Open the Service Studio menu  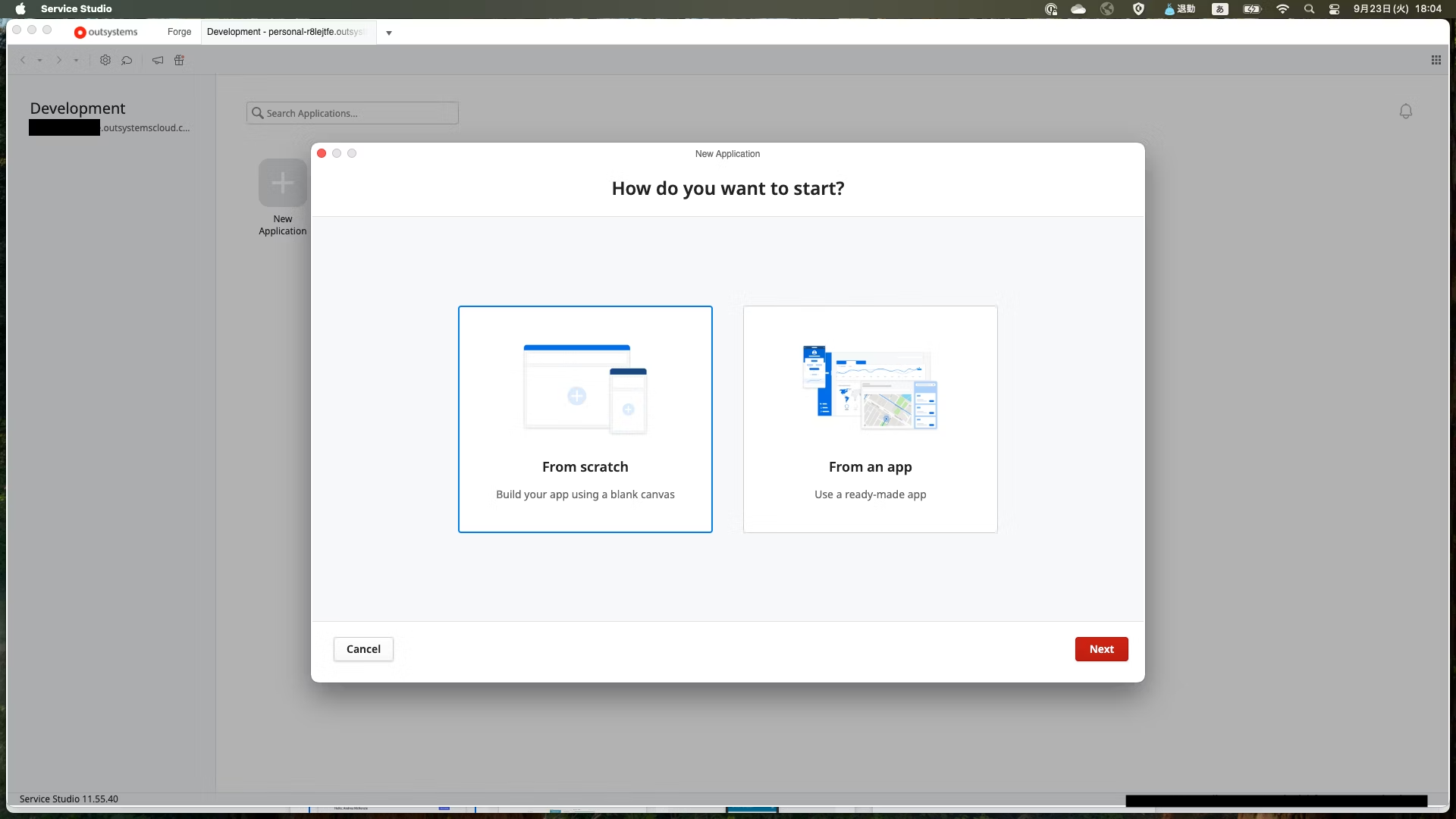point(76,8)
